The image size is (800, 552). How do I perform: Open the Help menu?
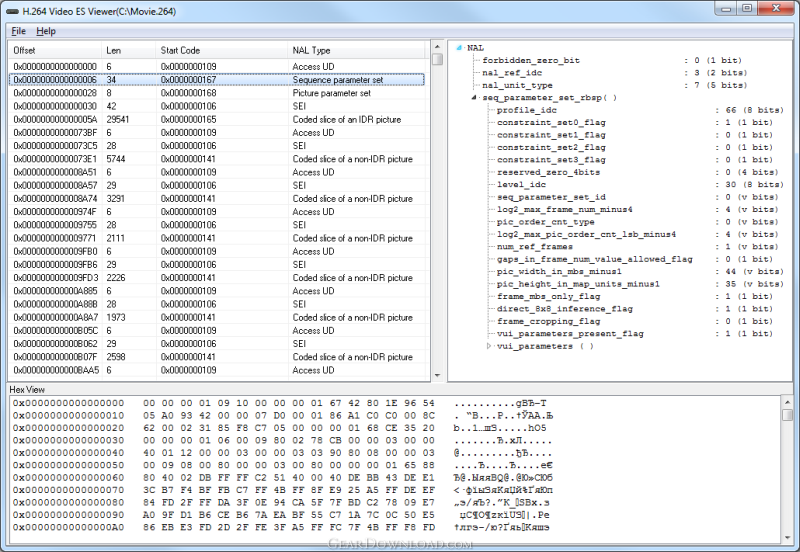[46, 31]
